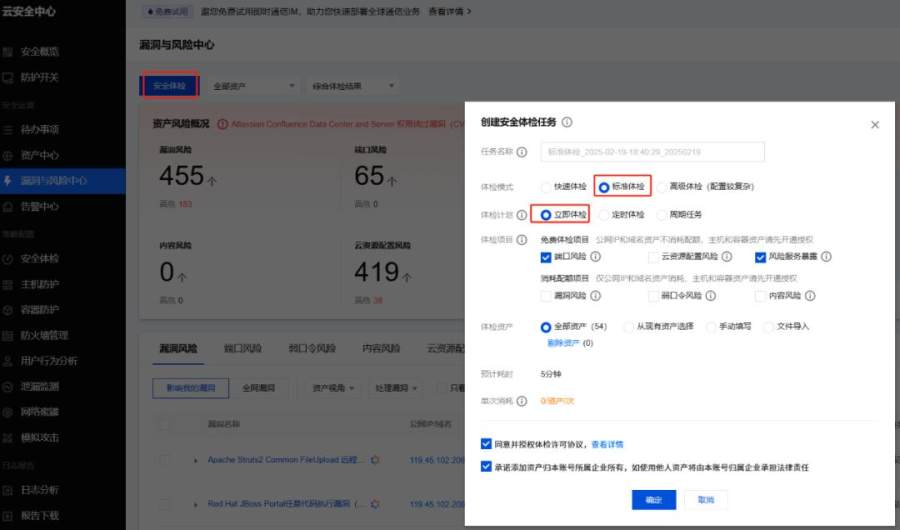Click the info icon next to 任务名称

click(x=522, y=152)
